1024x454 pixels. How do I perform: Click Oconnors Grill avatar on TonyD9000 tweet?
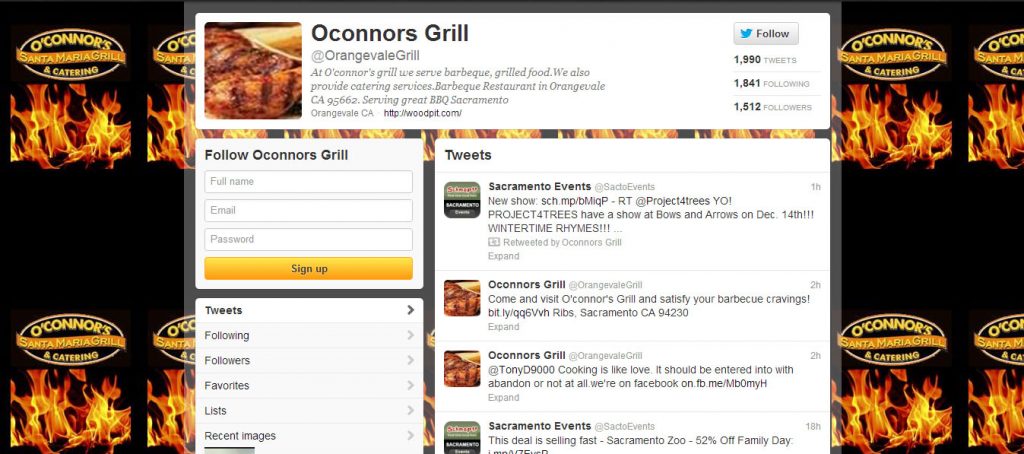coord(462,369)
